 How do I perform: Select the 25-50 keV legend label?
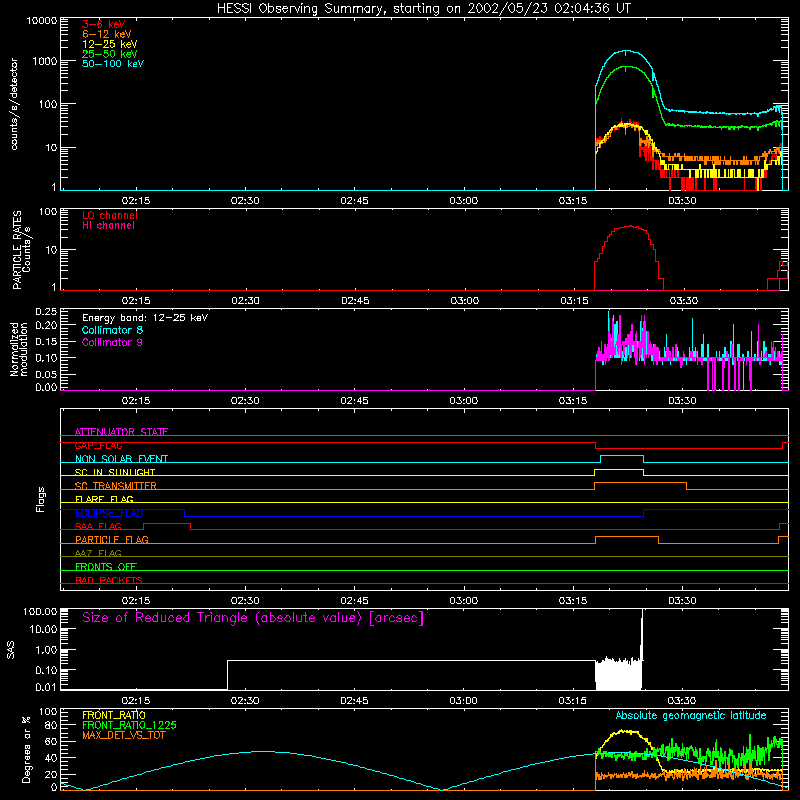tap(109, 54)
